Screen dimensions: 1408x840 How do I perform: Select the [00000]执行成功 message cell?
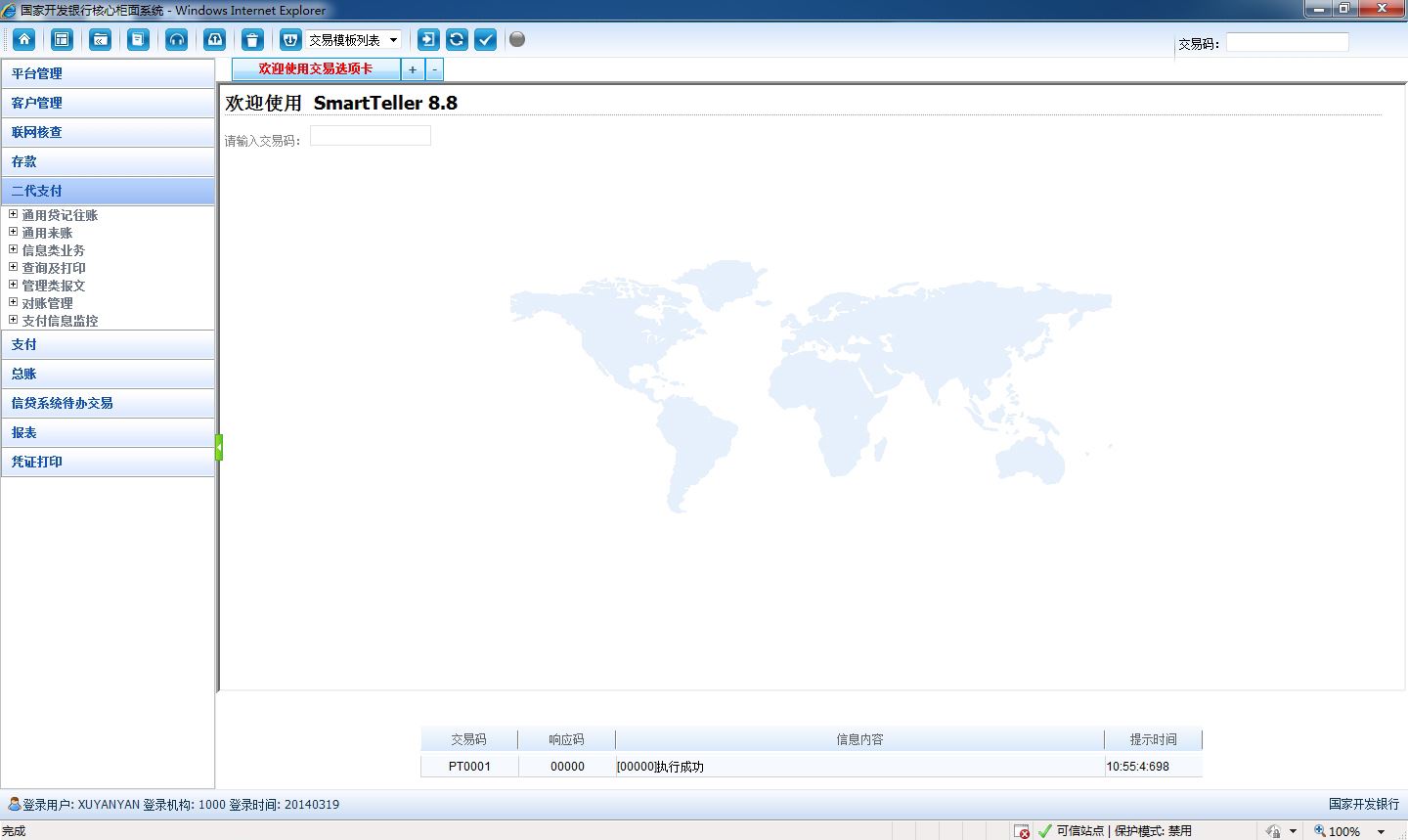[859, 767]
